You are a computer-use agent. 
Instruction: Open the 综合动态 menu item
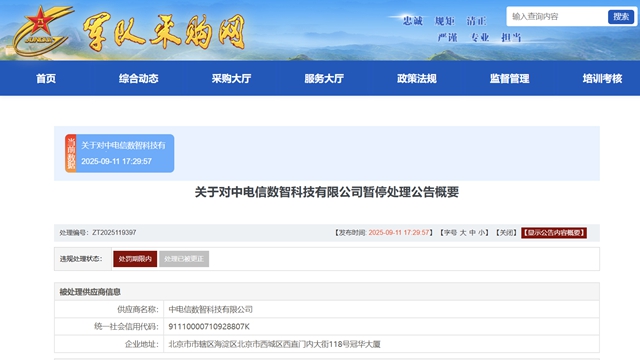pos(139,78)
